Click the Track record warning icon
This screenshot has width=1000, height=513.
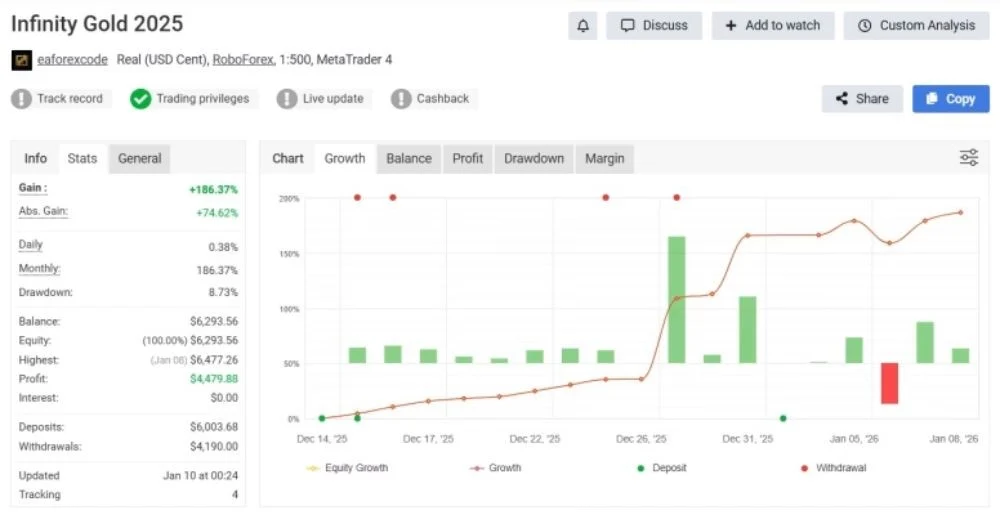22,99
